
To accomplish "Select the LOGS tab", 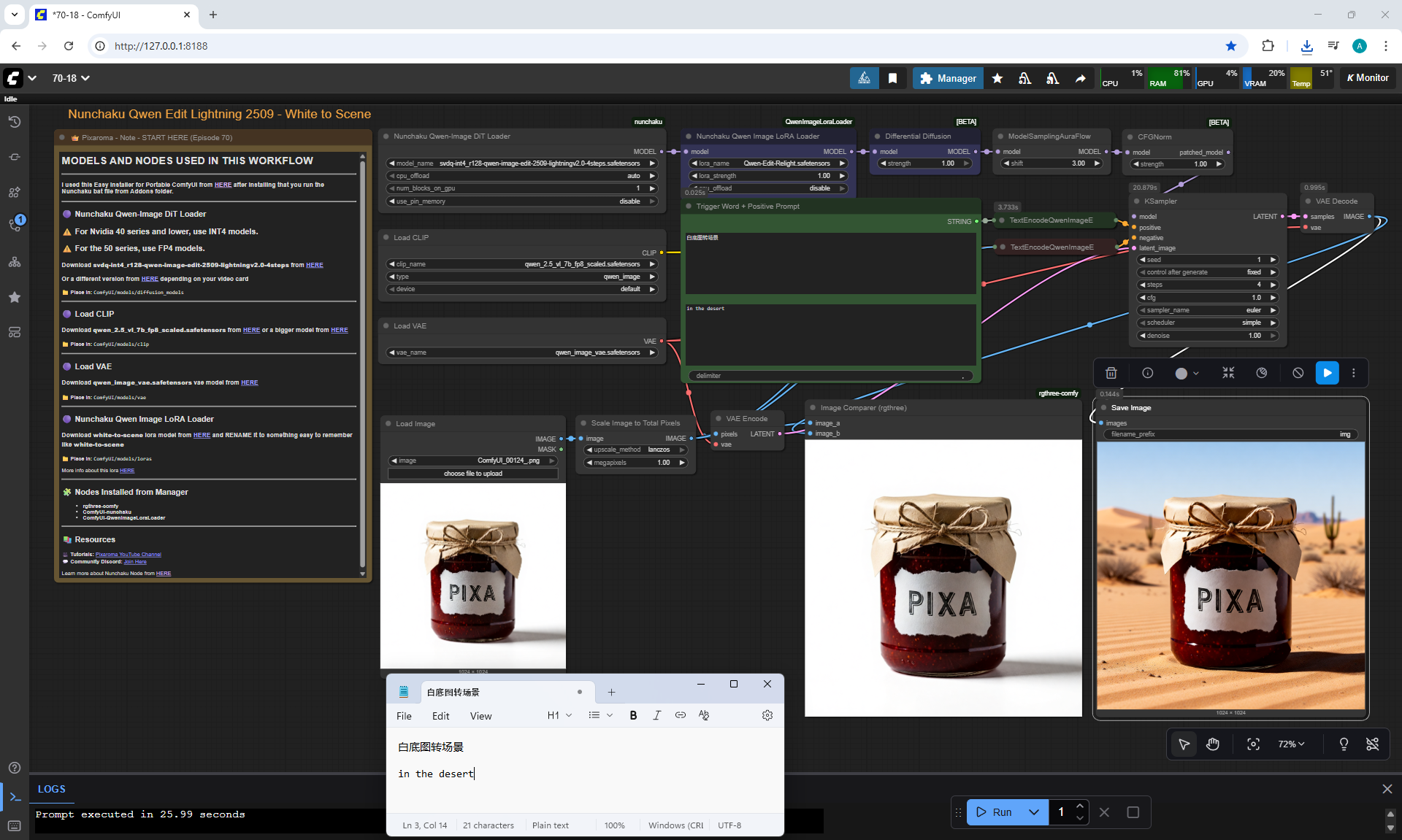I will point(52,789).
